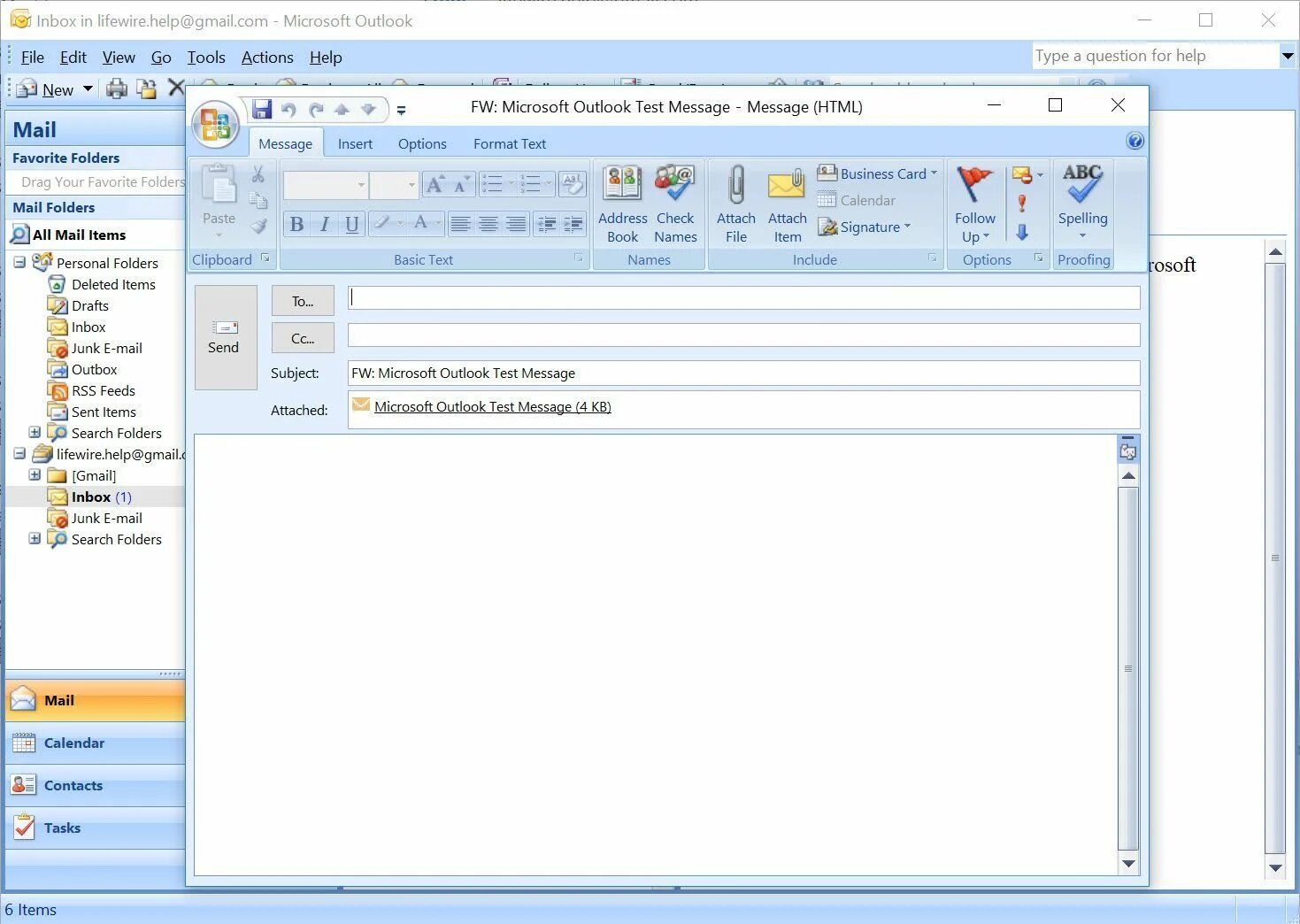Image resolution: width=1300 pixels, height=924 pixels.
Task: Switch to the Insert ribbon tab
Action: coord(355,143)
